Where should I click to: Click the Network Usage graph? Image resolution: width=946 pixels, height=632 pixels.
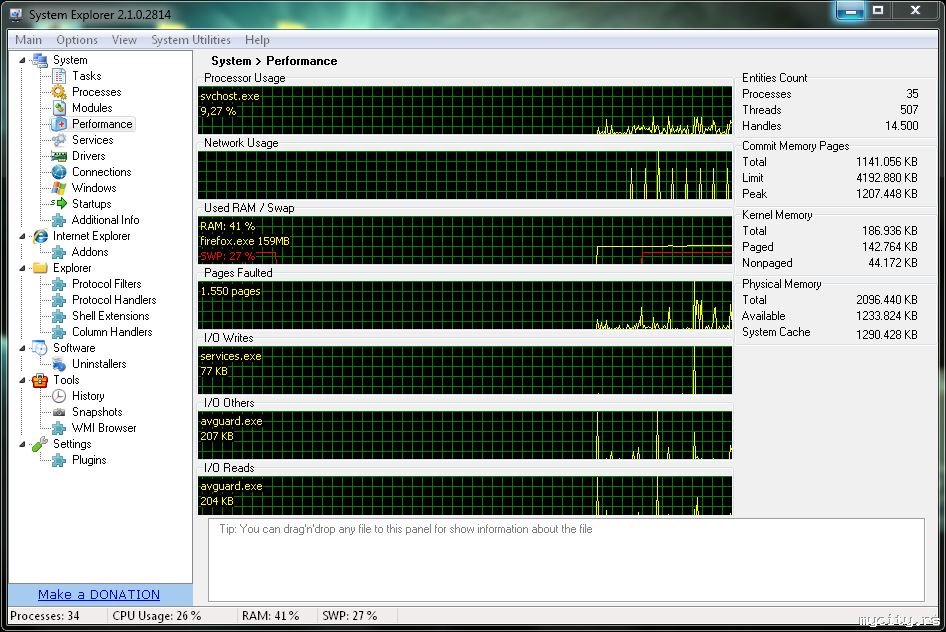pos(465,175)
